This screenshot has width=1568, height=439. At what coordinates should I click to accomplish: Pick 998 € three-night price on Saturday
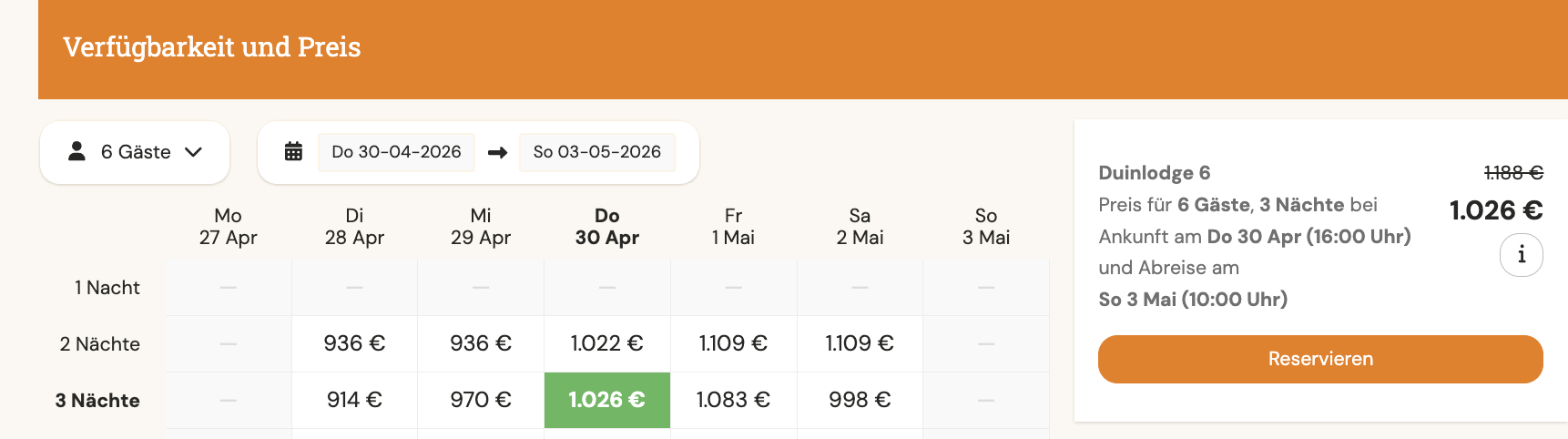(x=860, y=400)
